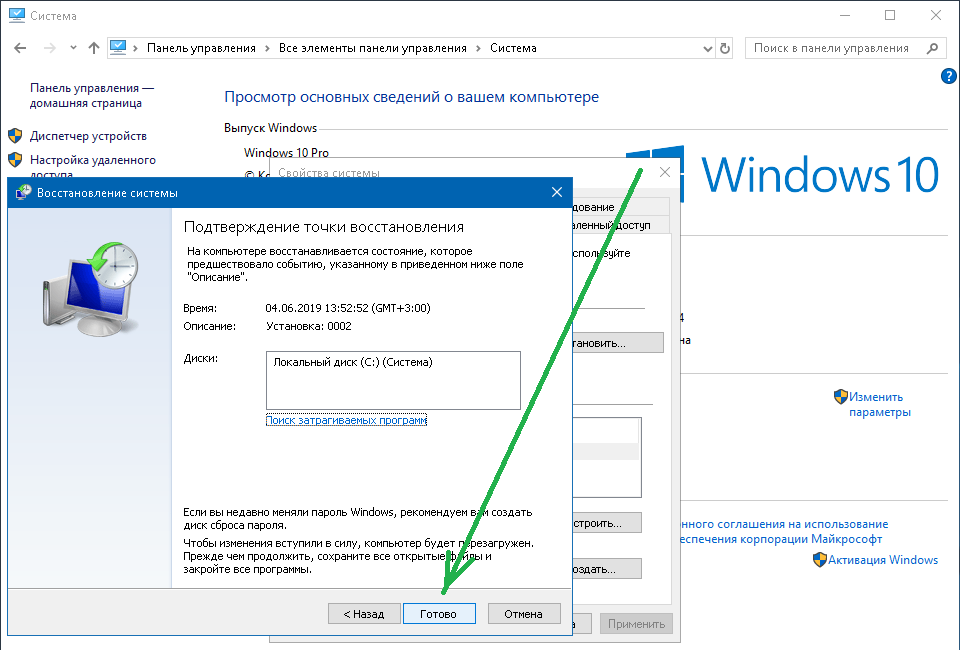Image resolution: width=960 pixels, height=650 pixels.
Task: Open Microsoft license agreement link
Action: pos(784,531)
